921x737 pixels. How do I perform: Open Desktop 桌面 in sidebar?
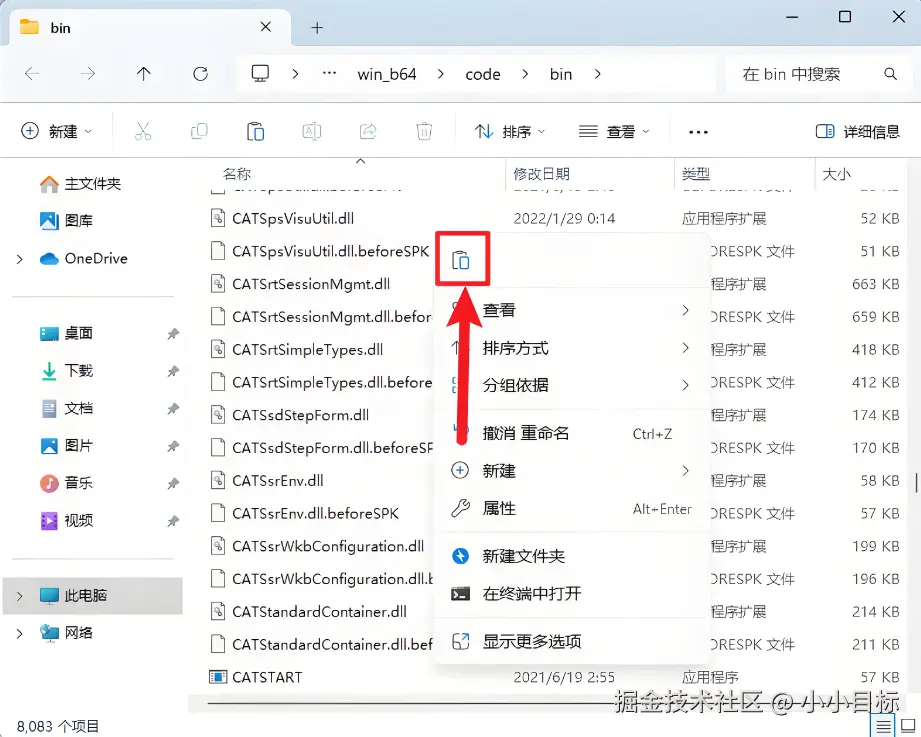[66, 333]
